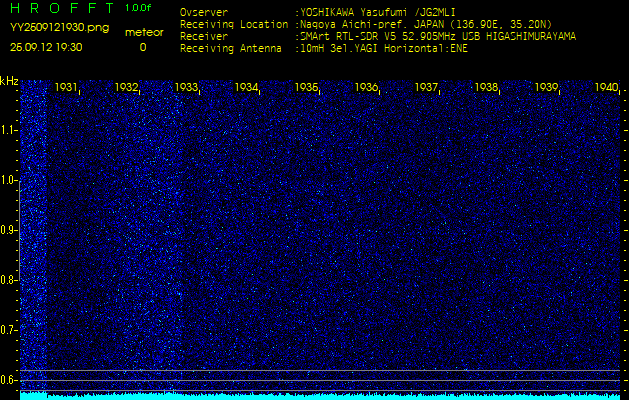Click the kHz axis unit label
Image resolution: width=629 pixels, height=400 pixels.
click(x=9, y=80)
